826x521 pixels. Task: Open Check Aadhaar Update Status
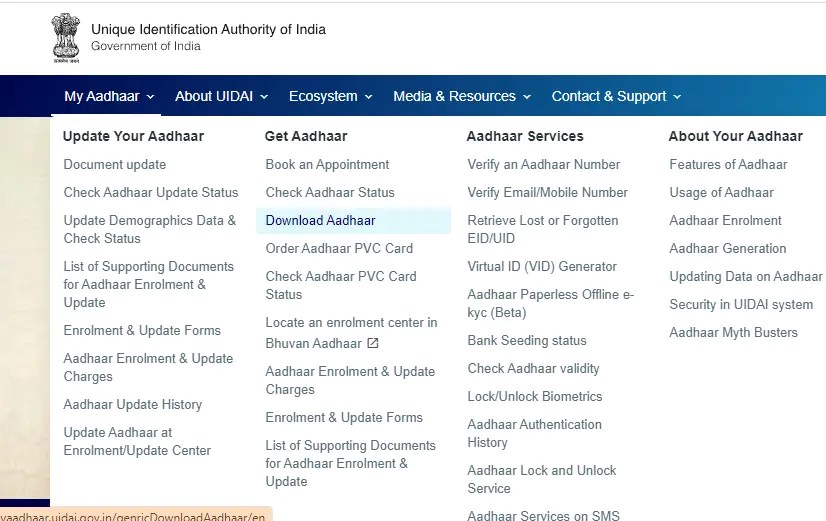coord(151,192)
